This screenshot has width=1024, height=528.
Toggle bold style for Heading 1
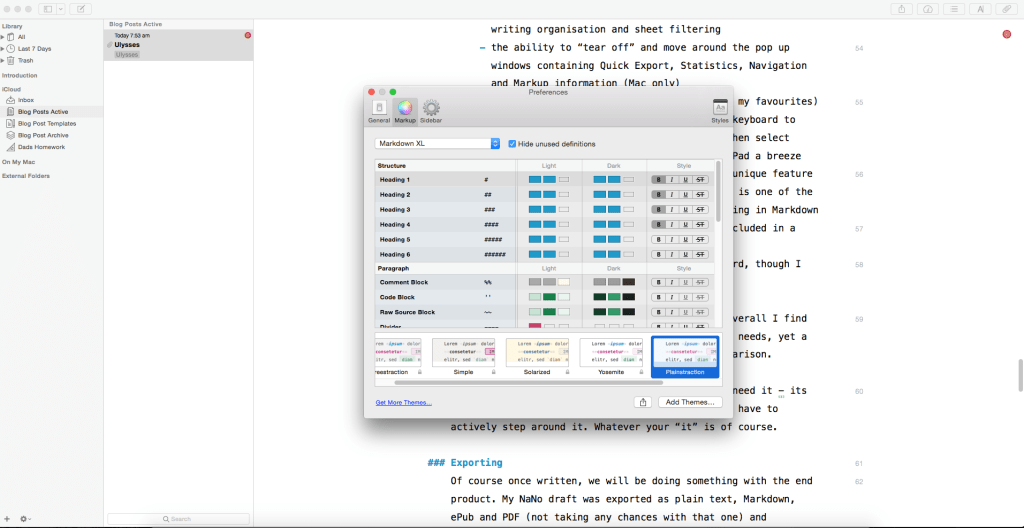(658, 180)
